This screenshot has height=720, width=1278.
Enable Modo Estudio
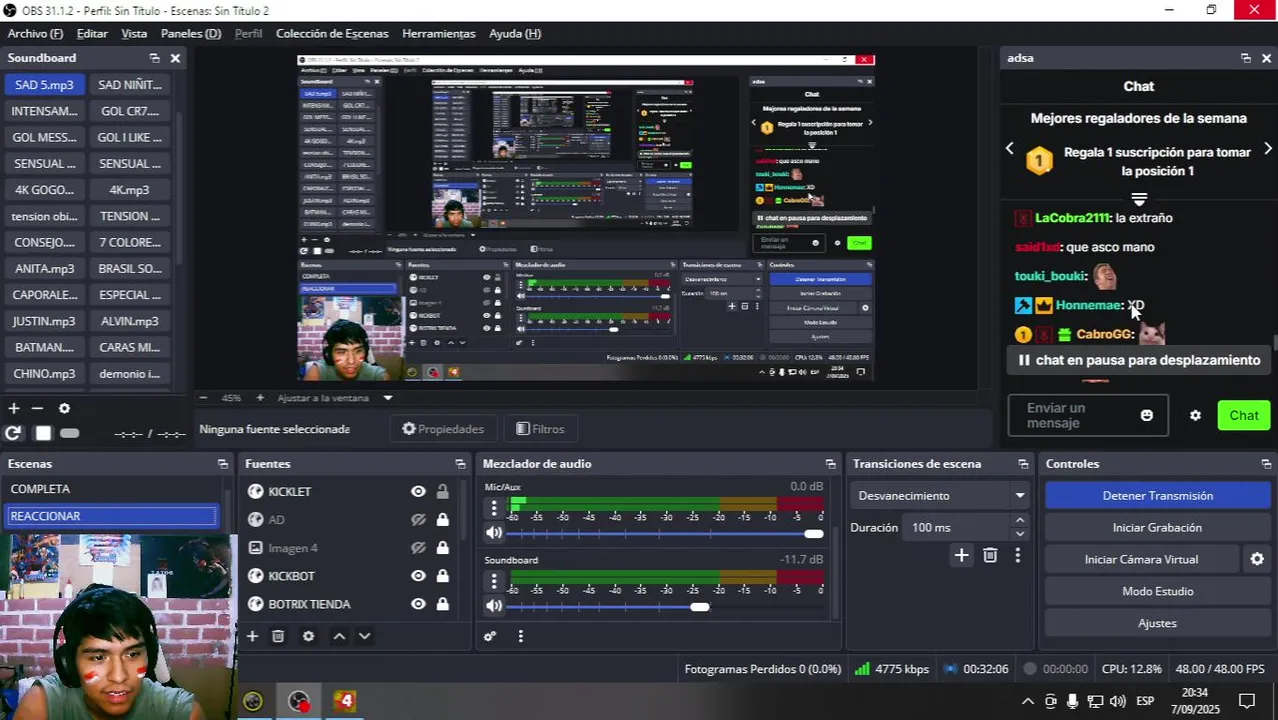click(1158, 591)
